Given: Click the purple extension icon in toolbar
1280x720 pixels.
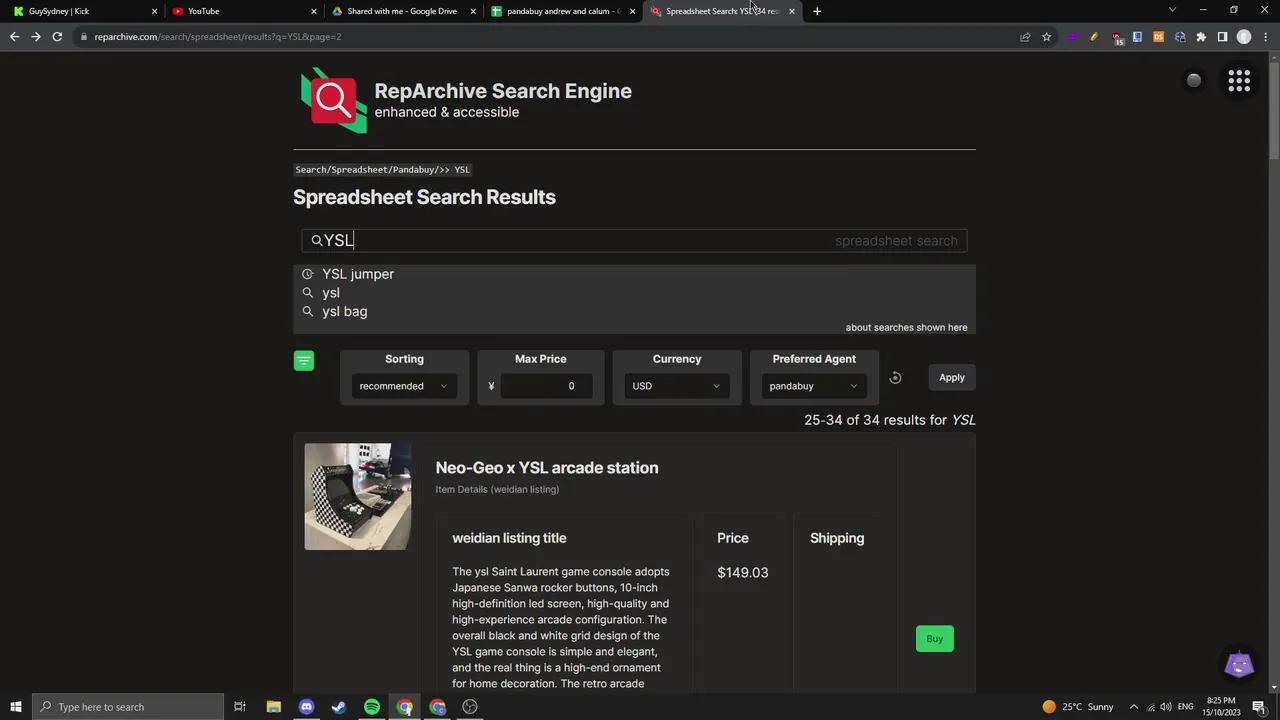Looking at the screenshot, I should click(x=1073, y=37).
